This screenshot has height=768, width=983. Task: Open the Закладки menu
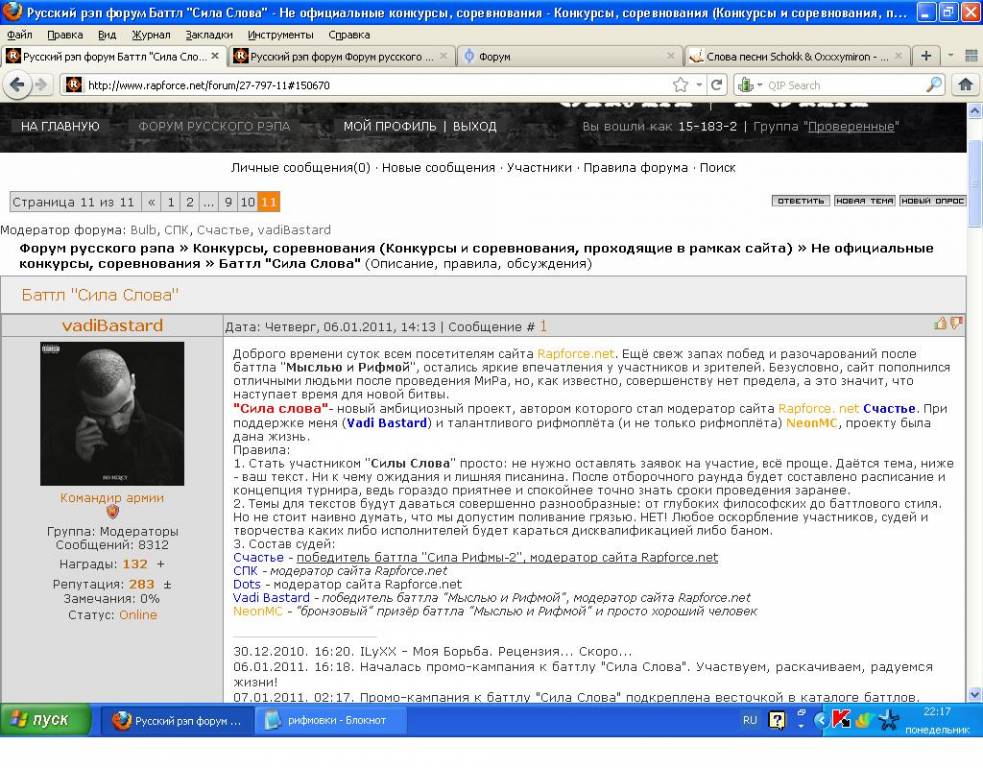209,35
